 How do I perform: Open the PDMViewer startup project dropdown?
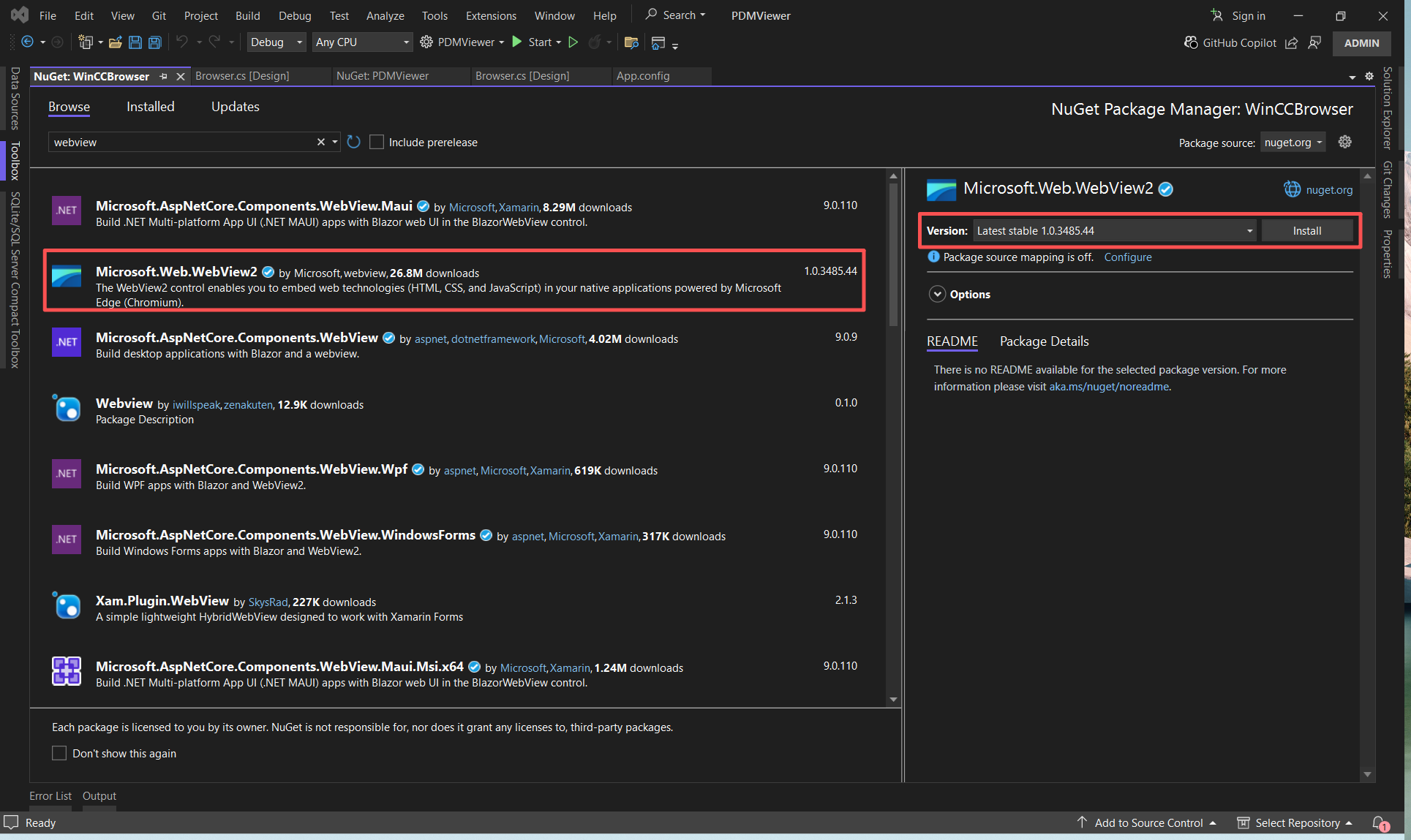tap(501, 42)
